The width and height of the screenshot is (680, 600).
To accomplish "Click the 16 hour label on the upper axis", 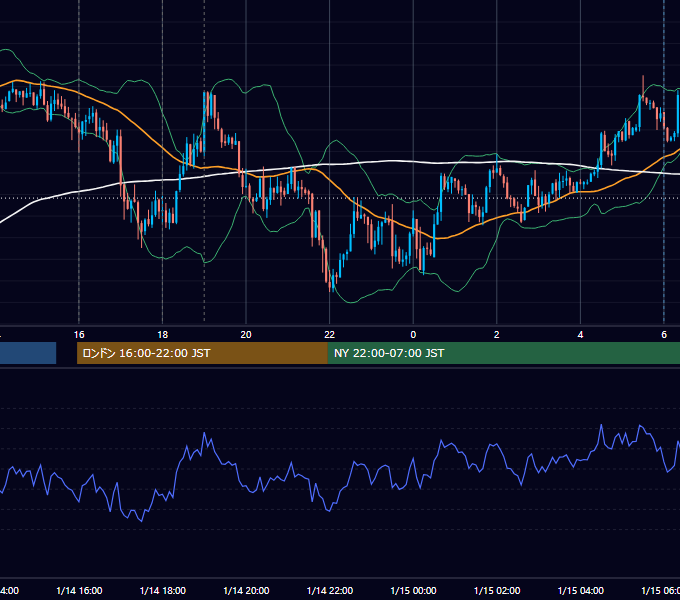I will [79, 335].
